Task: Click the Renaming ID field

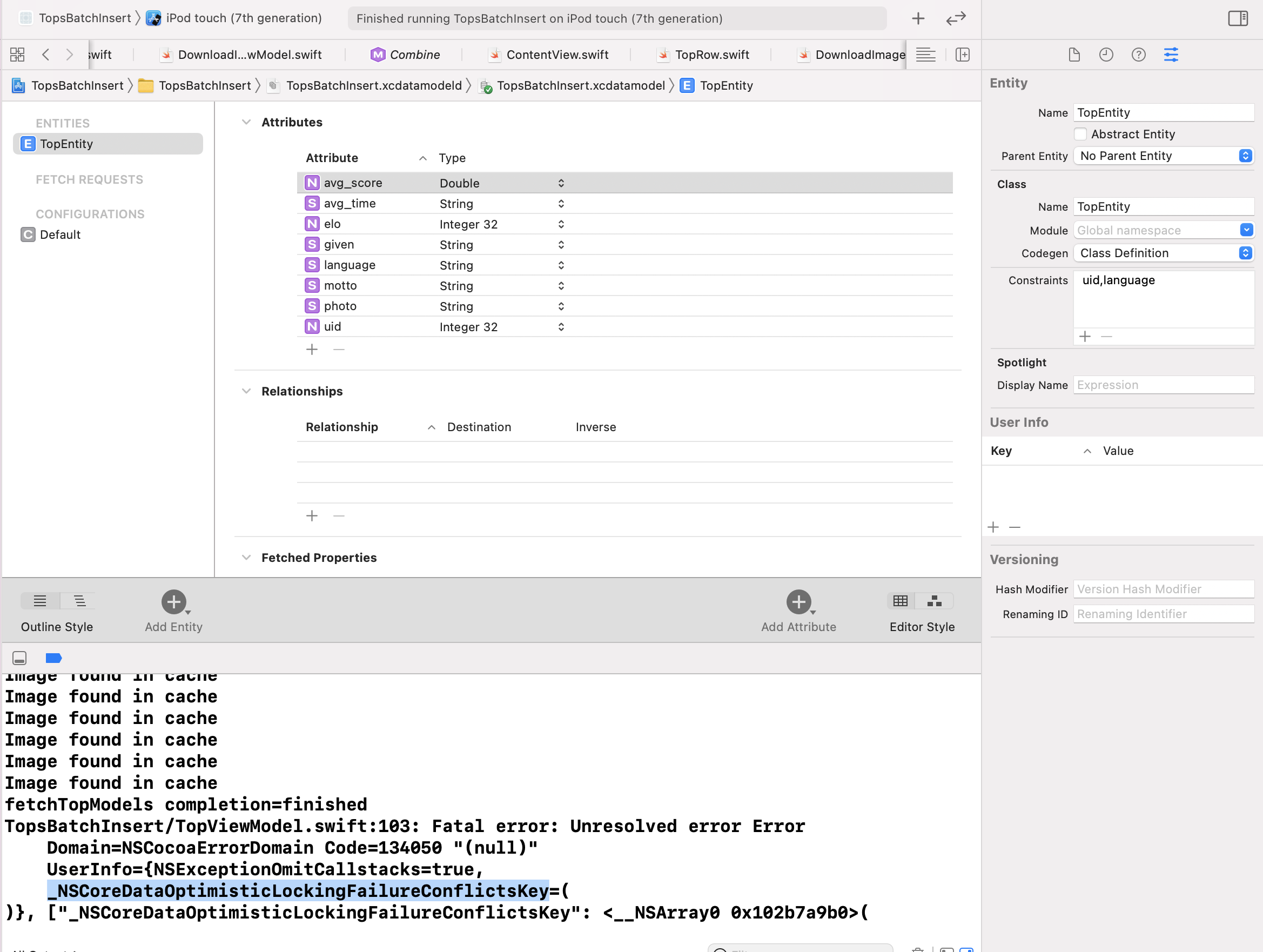Action: coord(1164,614)
